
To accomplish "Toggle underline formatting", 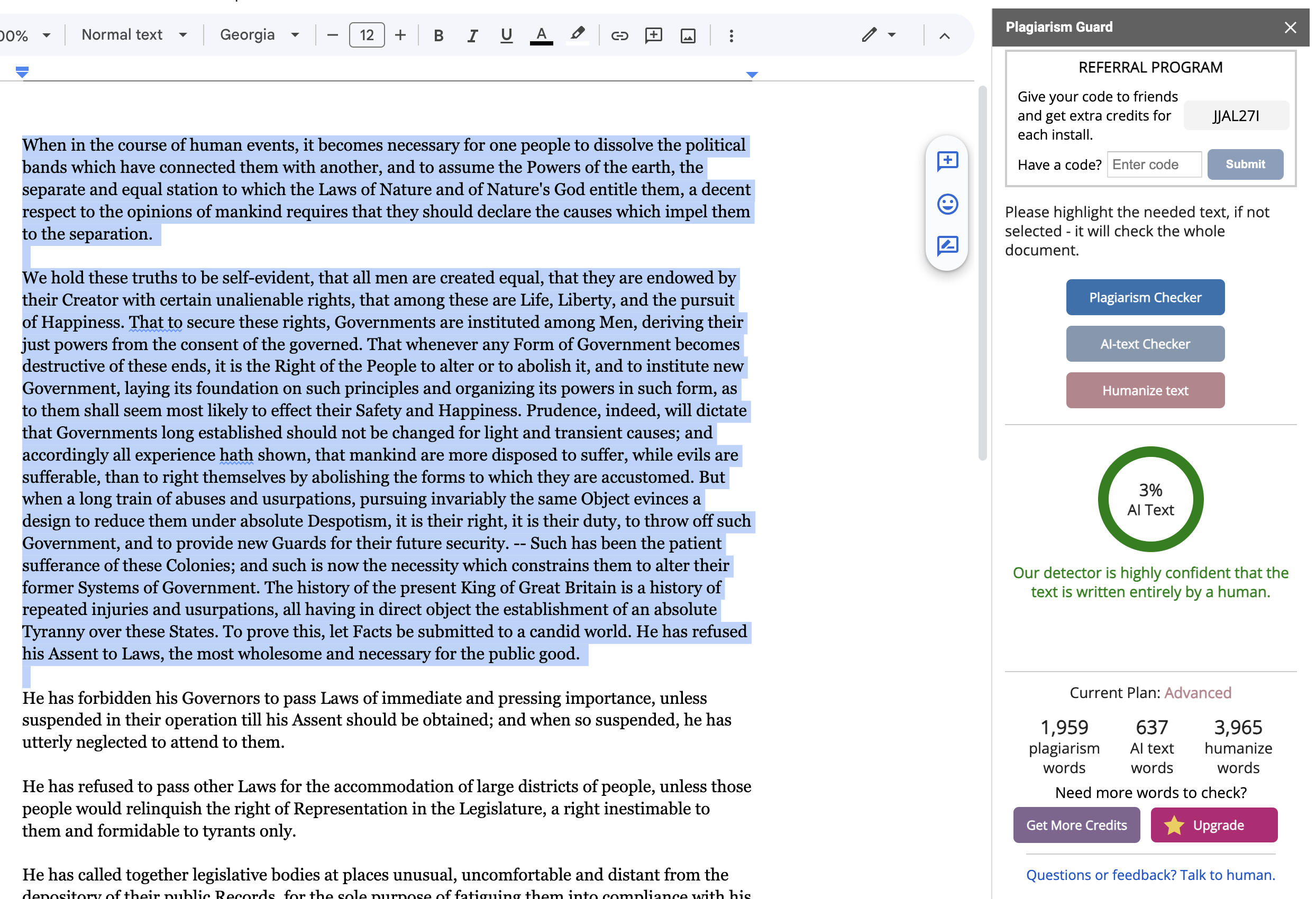I will click(x=506, y=35).
